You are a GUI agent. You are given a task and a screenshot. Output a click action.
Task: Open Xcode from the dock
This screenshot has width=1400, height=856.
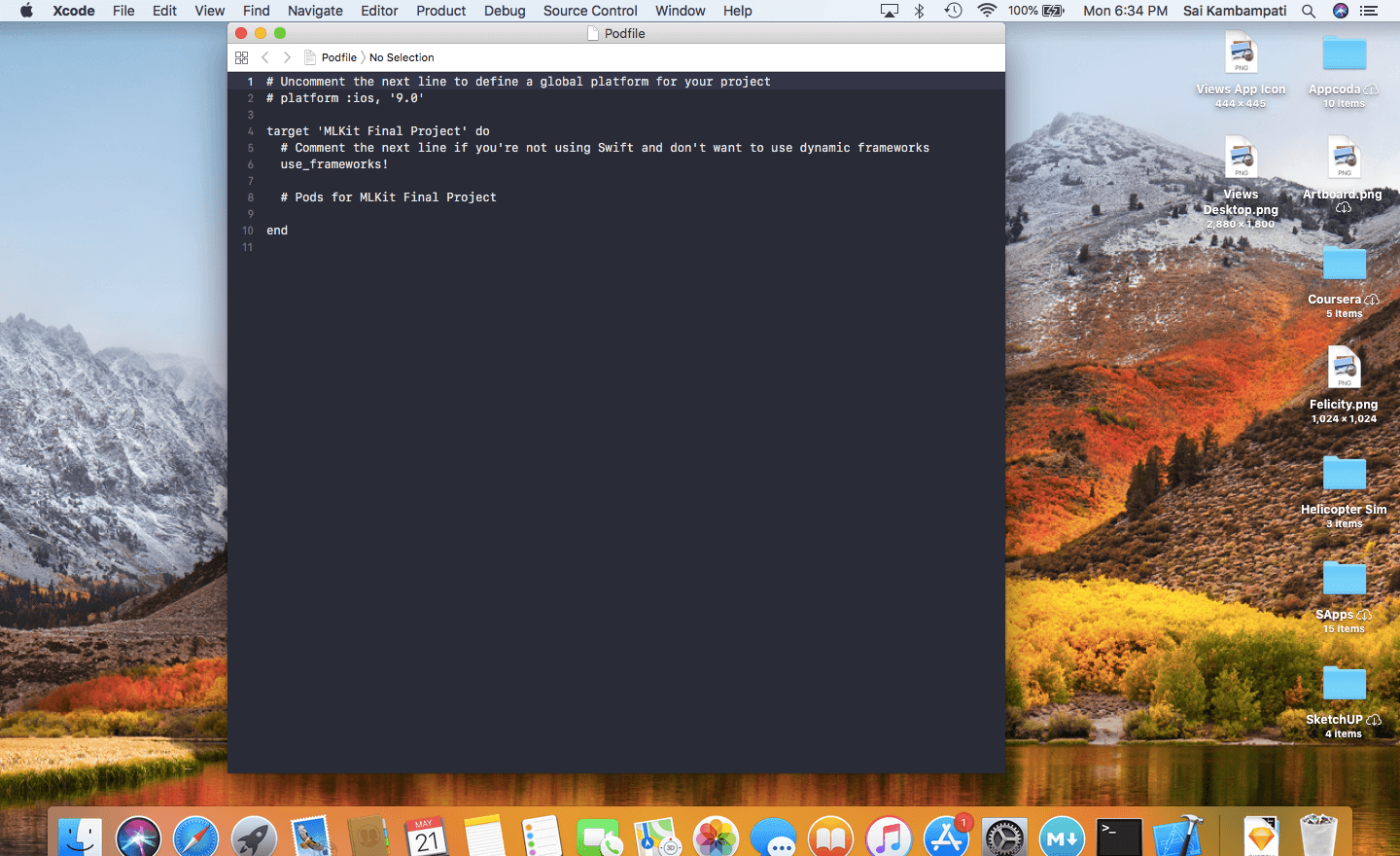(x=1178, y=837)
